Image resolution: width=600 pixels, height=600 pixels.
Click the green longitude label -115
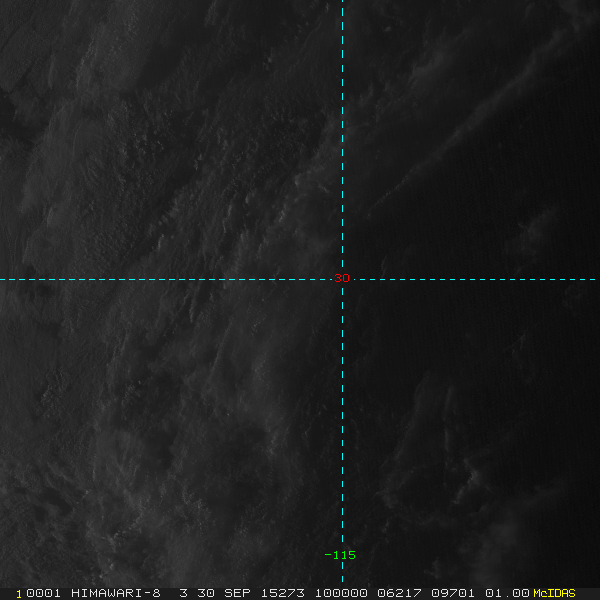[x=340, y=555]
